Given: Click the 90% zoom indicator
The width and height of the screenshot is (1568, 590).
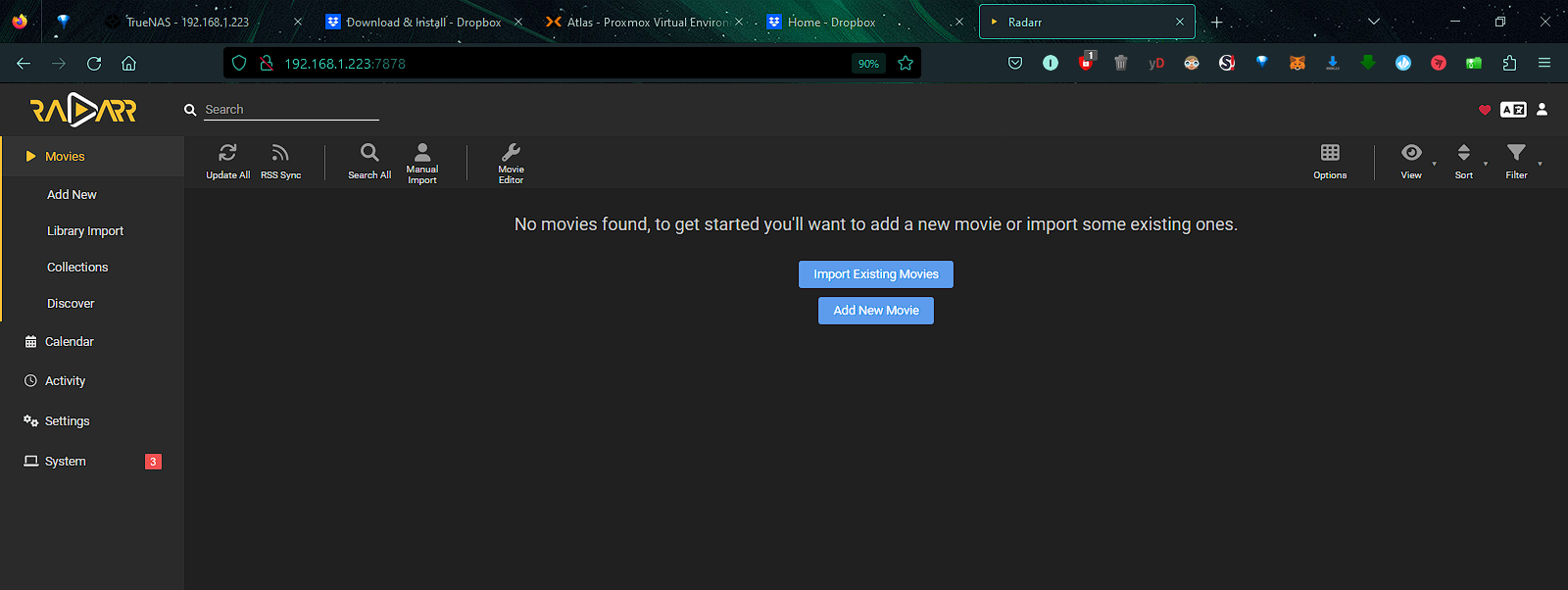Looking at the screenshot, I should [868, 64].
